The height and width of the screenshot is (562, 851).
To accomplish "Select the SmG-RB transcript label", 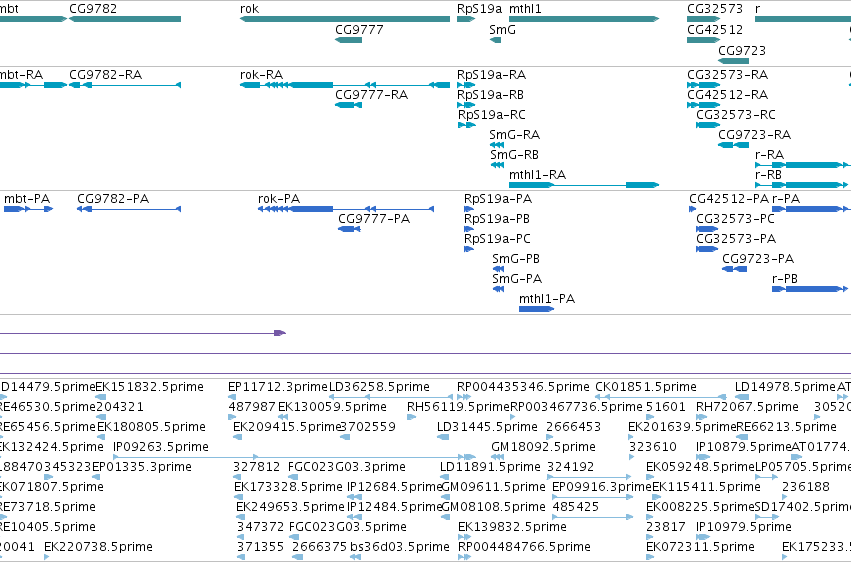I will [514, 155].
